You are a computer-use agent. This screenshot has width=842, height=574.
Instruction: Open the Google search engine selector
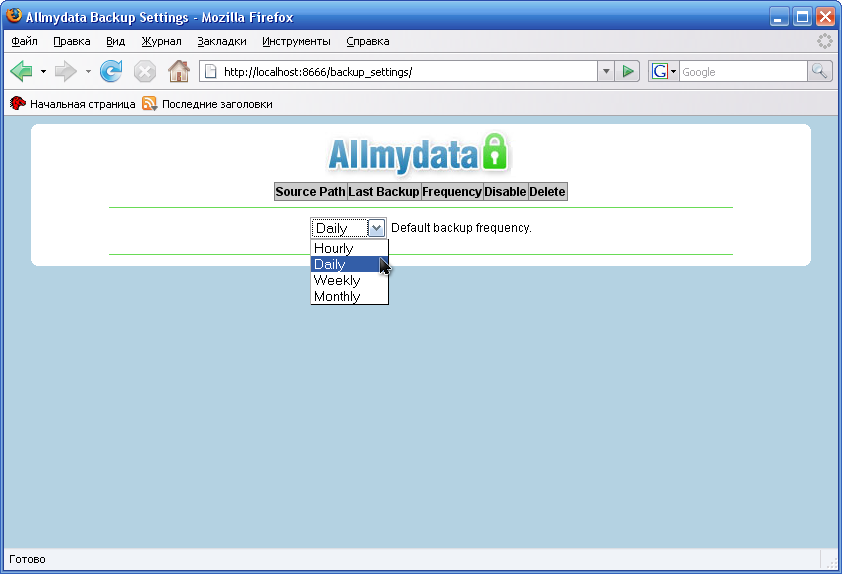click(664, 71)
